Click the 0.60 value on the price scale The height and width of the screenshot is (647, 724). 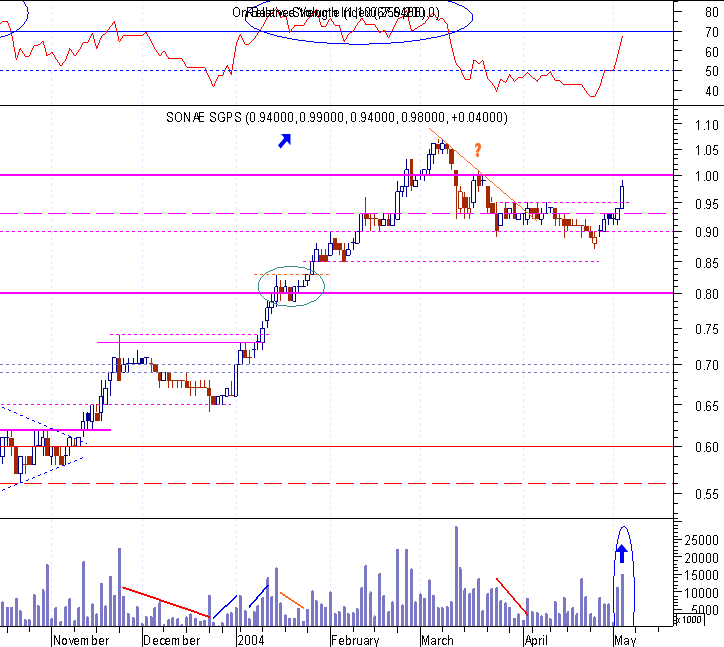click(706, 447)
